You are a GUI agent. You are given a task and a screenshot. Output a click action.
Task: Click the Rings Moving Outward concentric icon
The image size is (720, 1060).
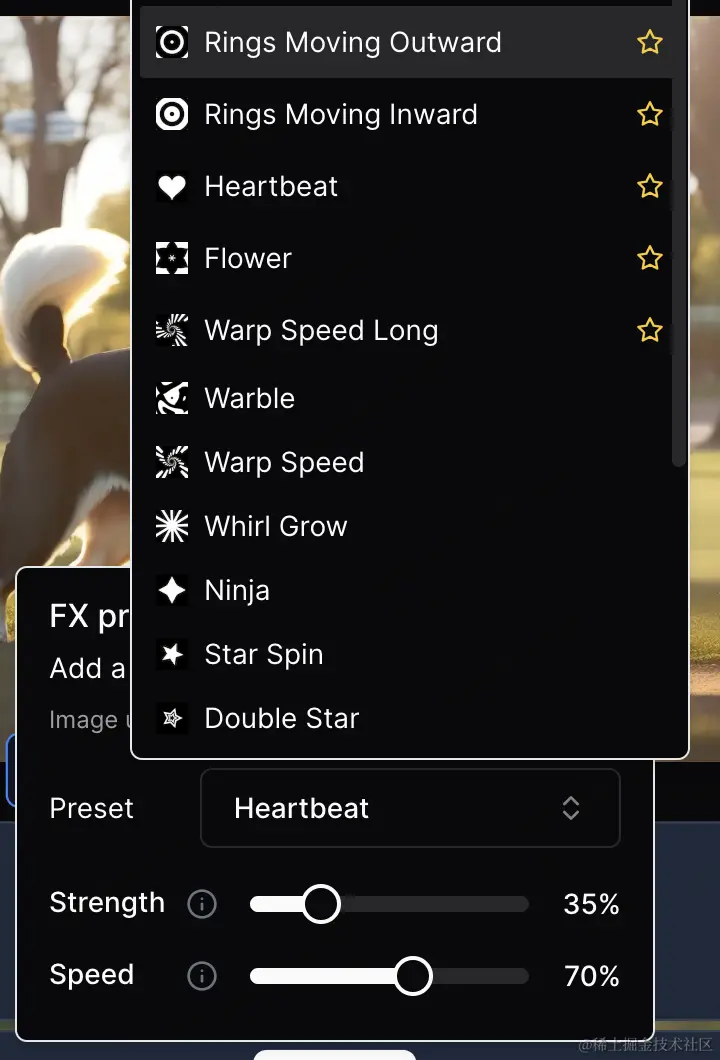[172, 42]
